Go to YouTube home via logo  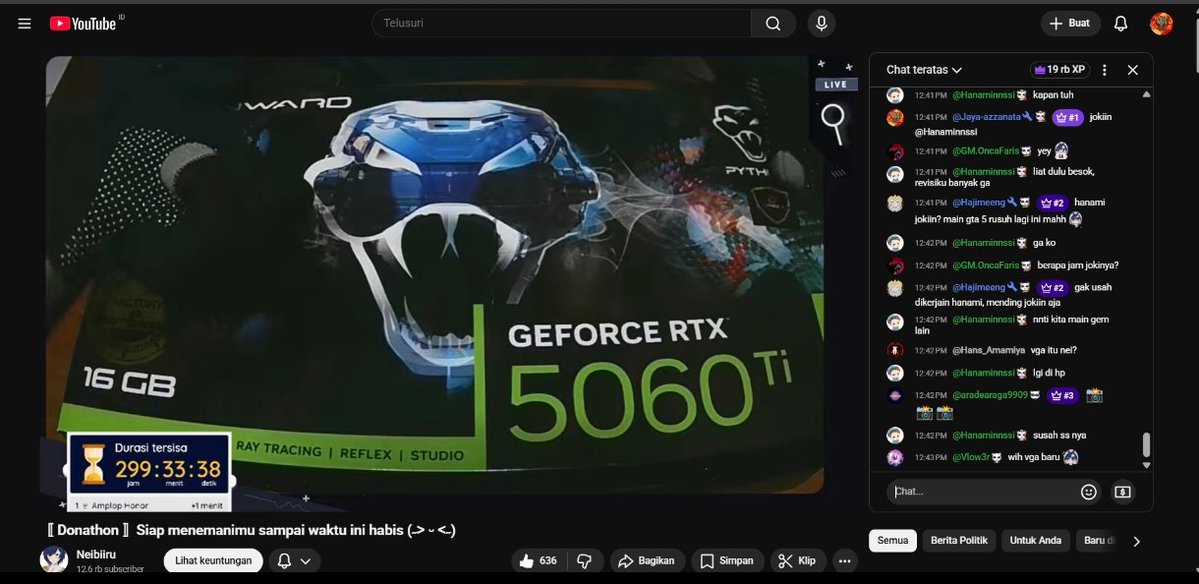[x=83, y=24]
